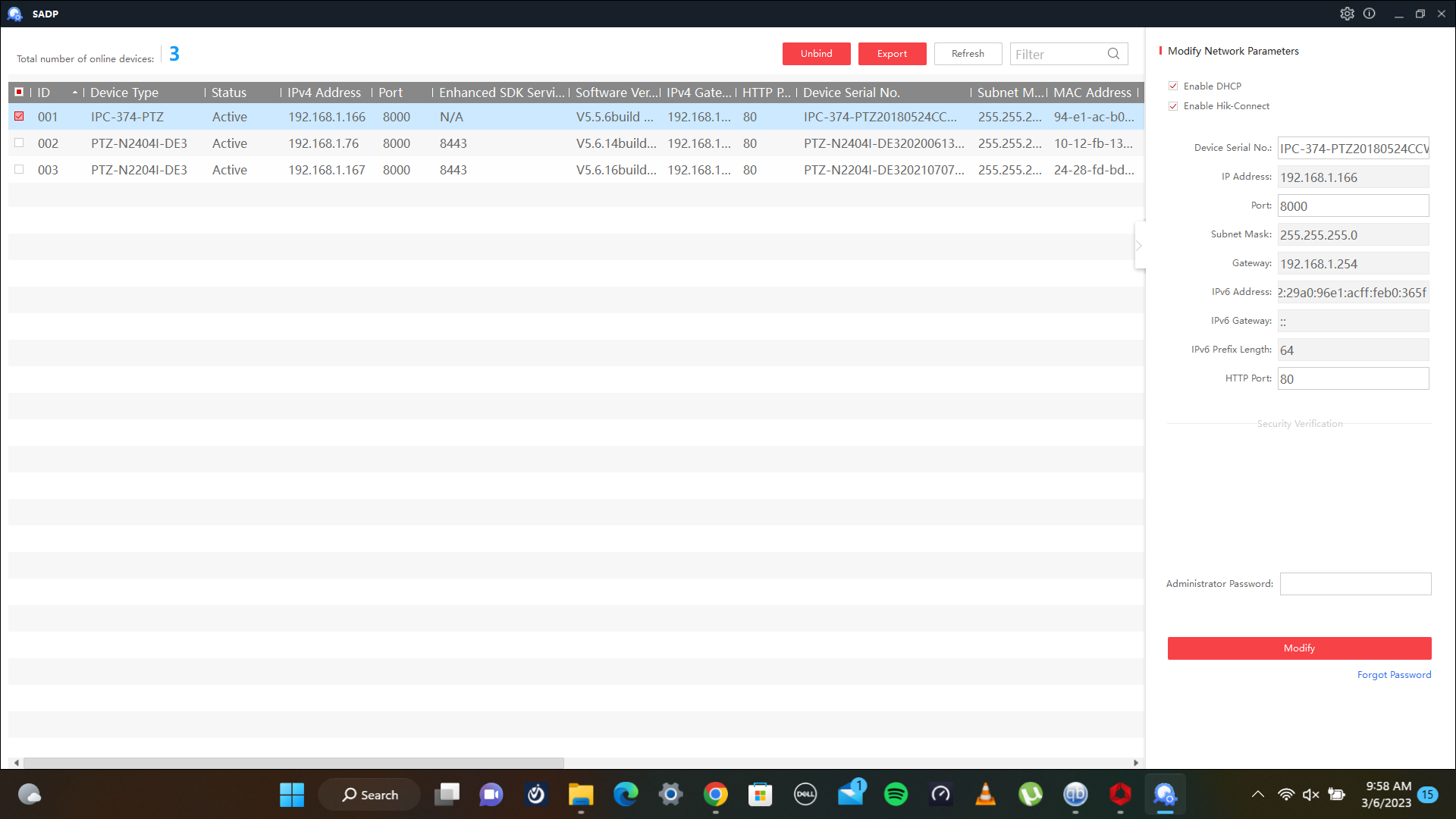Image resolution: width=1456 pixels, height=819 pixels.
Task: Click the Administrator Password input field
Action: (x=1355, y=583)
